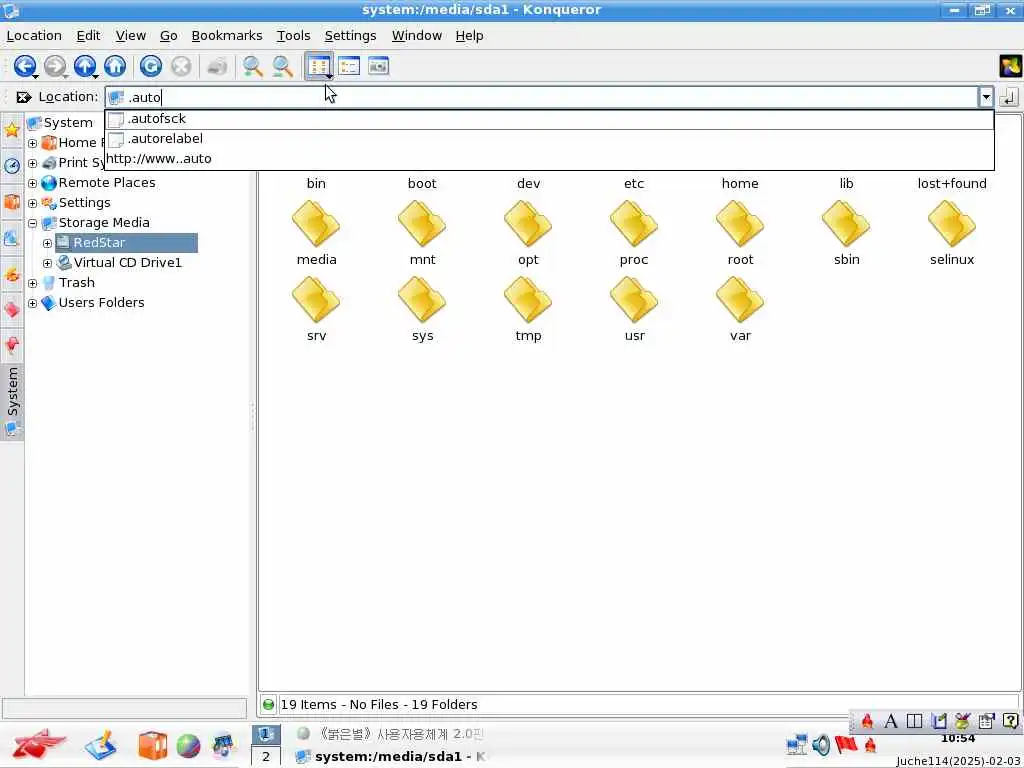Click the network tray icon
Screen dimensions: 1024x768
(x=797, y=745)
